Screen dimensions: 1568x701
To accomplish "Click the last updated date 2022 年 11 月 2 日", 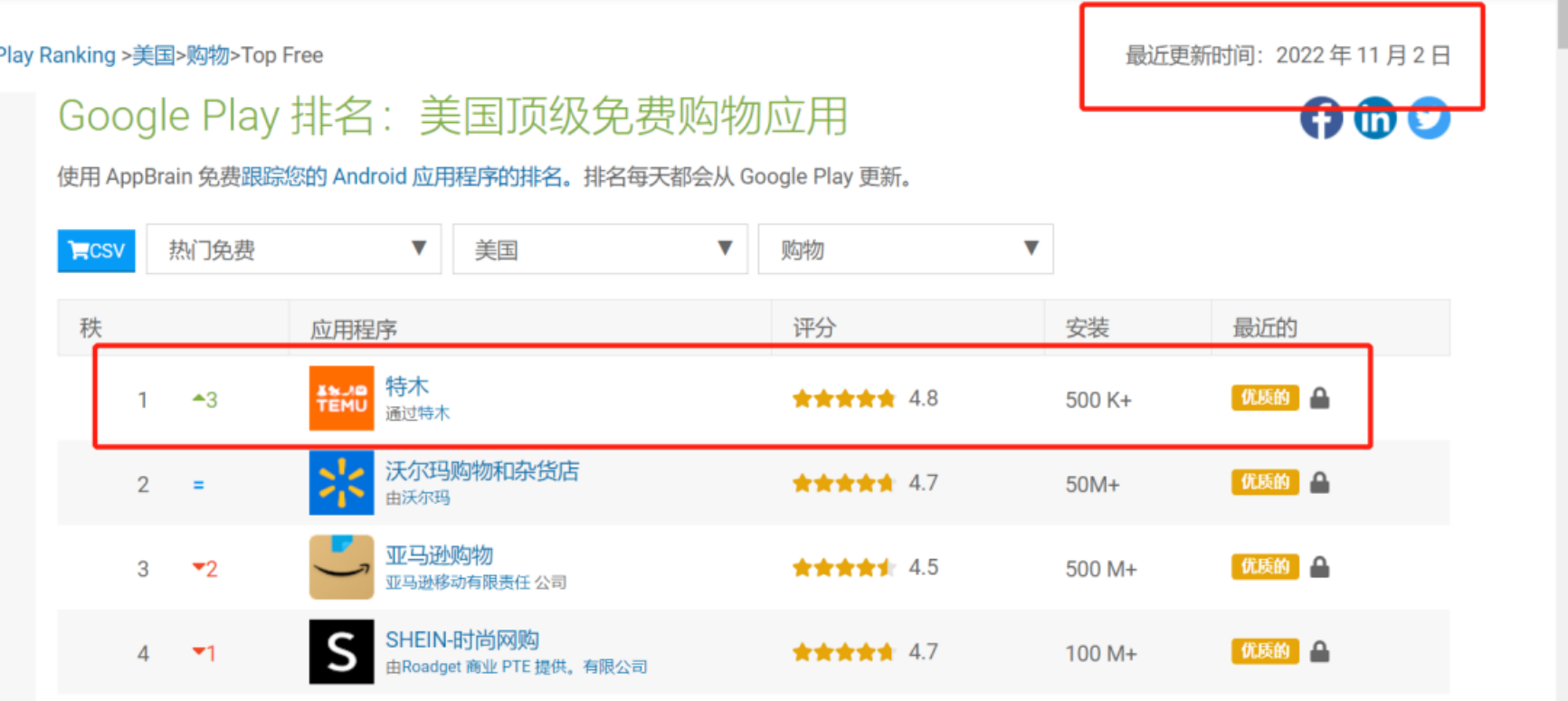I will [1364, 55].
